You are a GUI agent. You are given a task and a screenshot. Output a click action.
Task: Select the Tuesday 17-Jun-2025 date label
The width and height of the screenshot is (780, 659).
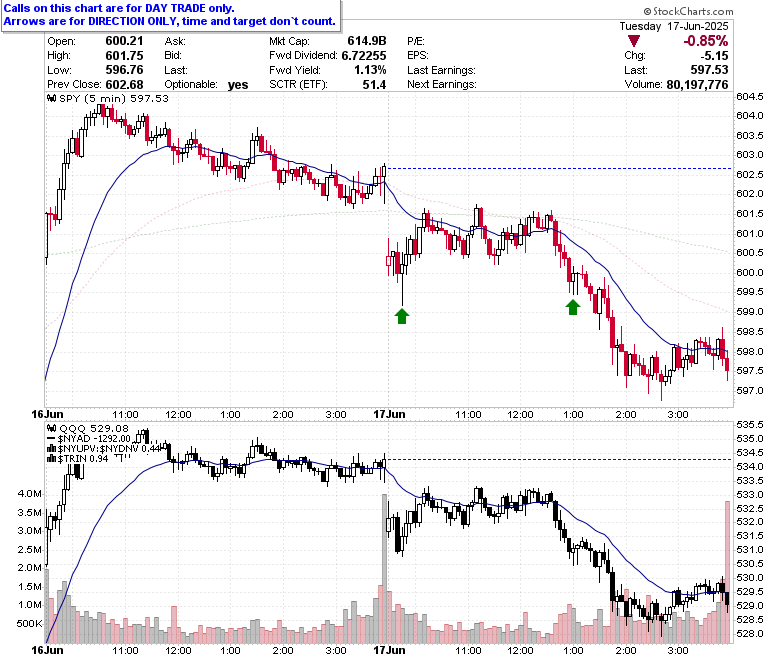(x=674, y=26)
